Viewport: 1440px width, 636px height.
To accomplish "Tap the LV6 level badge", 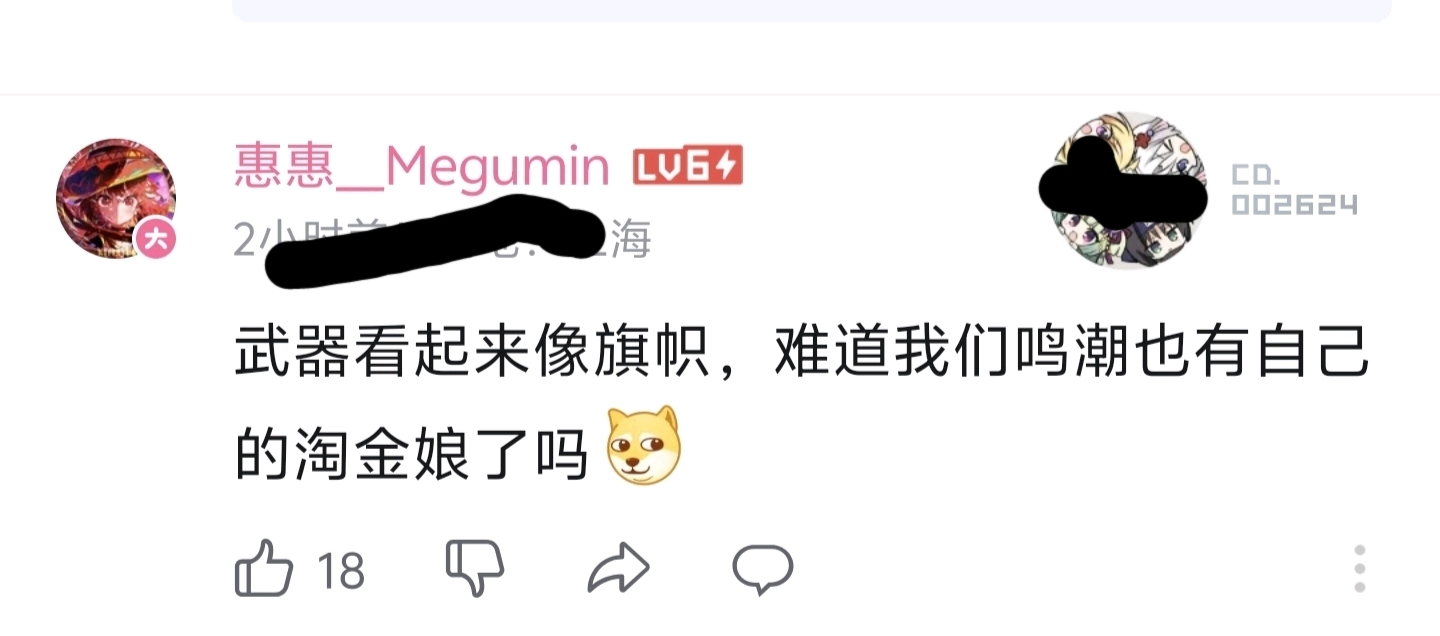I will (688, 167).
